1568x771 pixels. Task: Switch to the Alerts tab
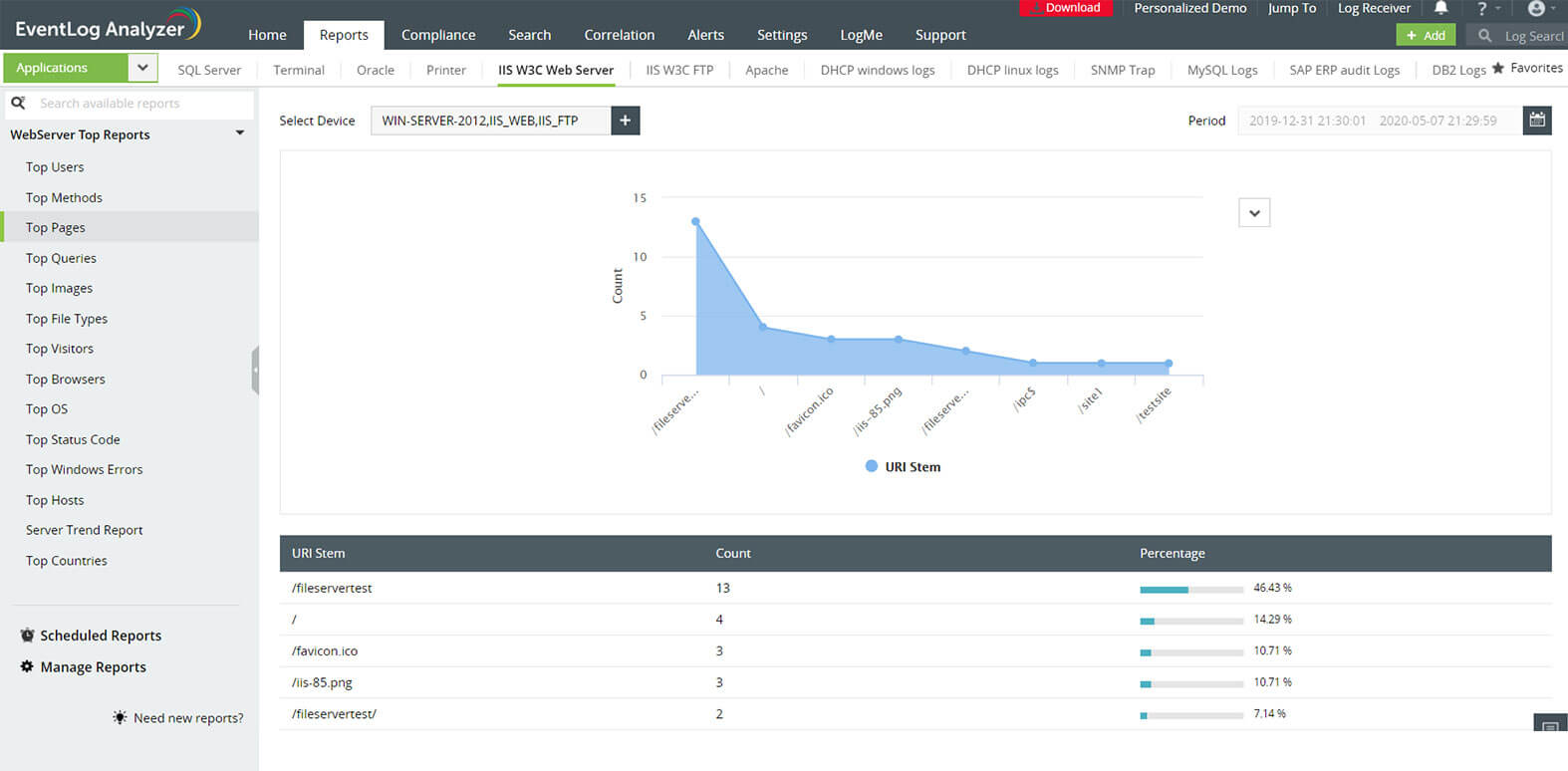coord(706,35)
